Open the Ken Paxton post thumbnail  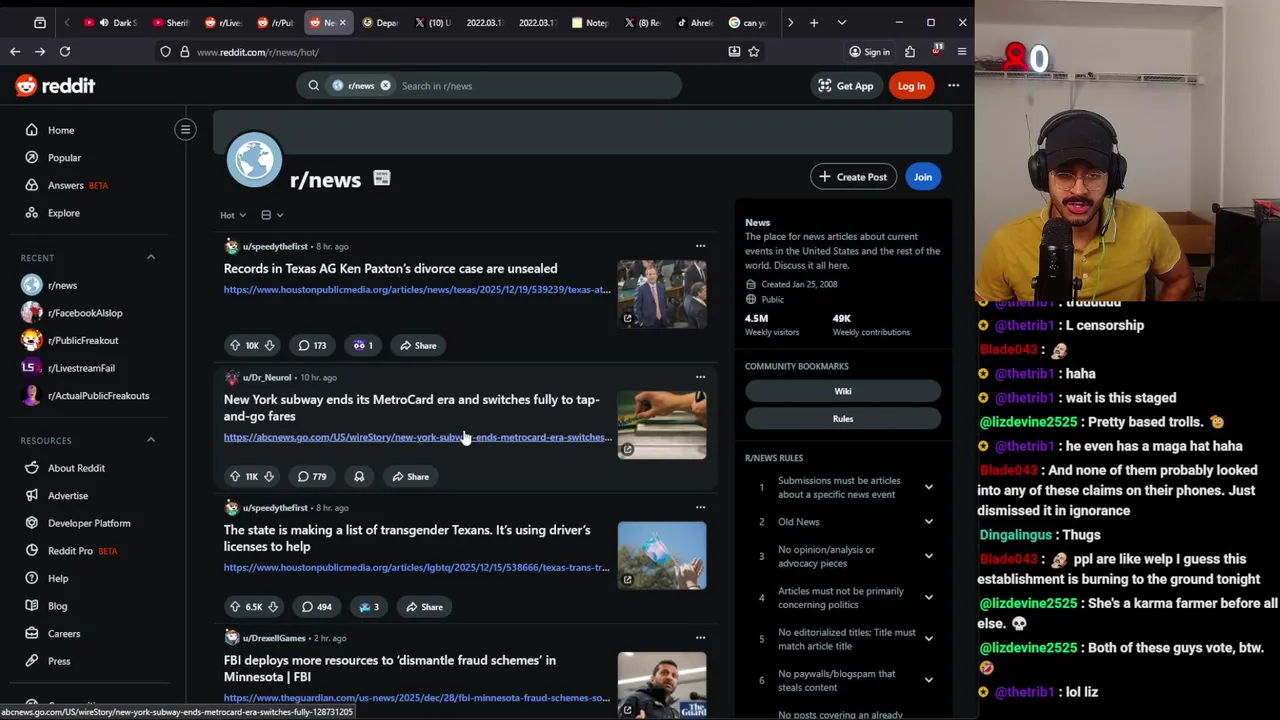coord(662,294)
